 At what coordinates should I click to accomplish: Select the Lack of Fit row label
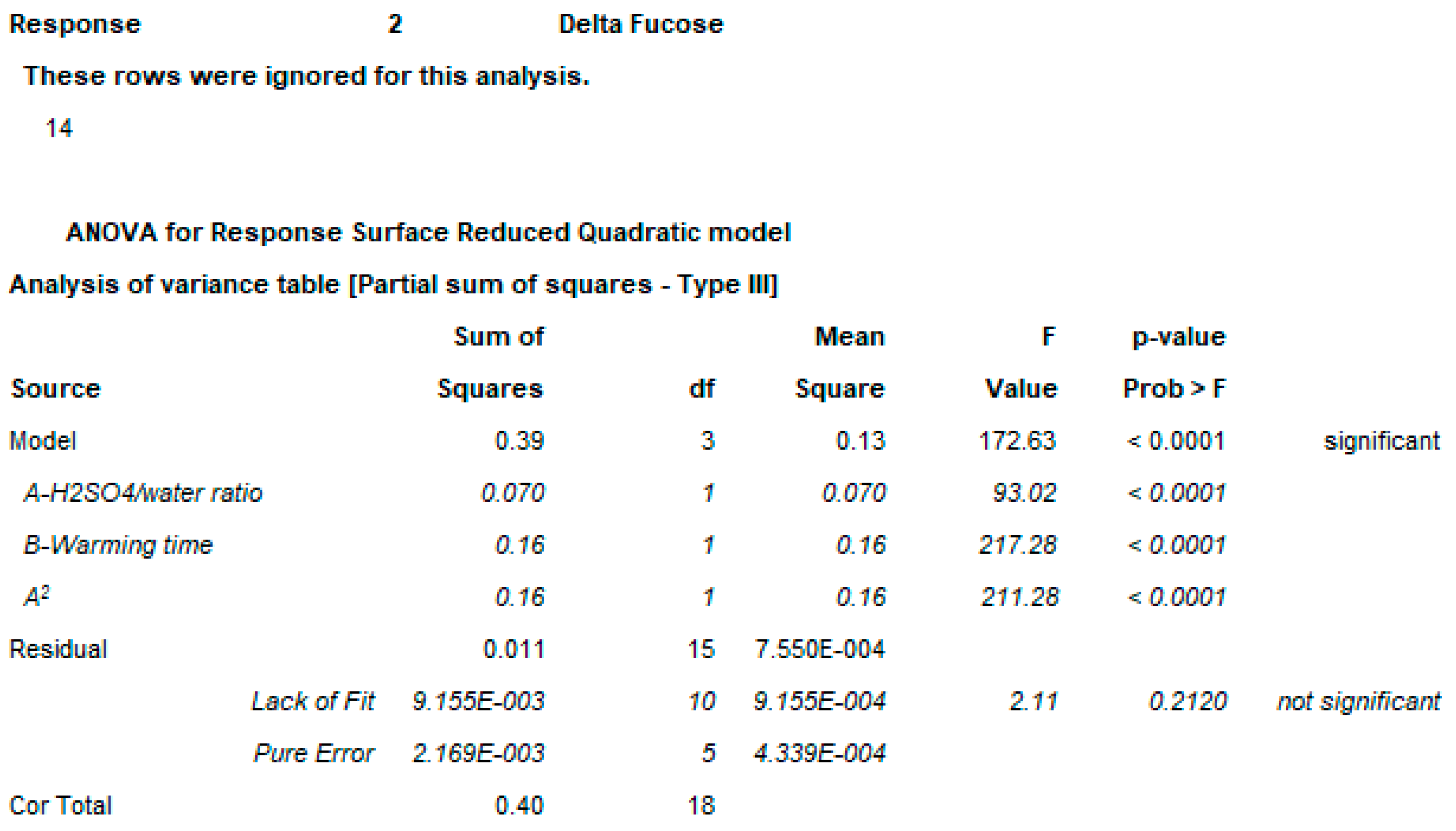click(313, 701)
